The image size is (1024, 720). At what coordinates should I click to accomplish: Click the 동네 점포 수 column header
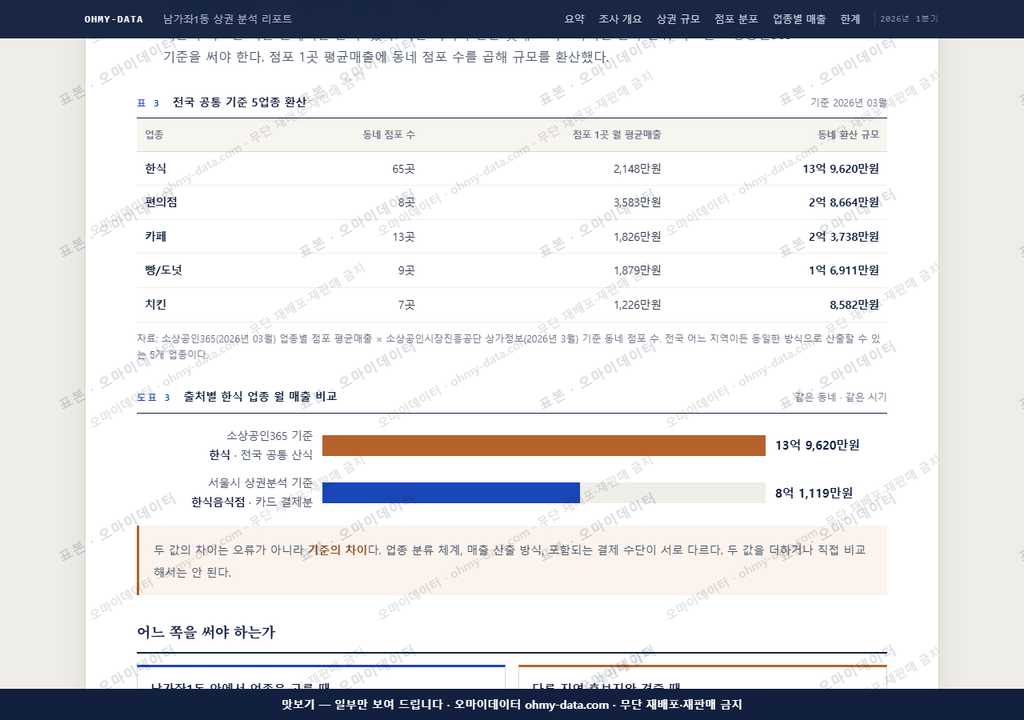389,135
